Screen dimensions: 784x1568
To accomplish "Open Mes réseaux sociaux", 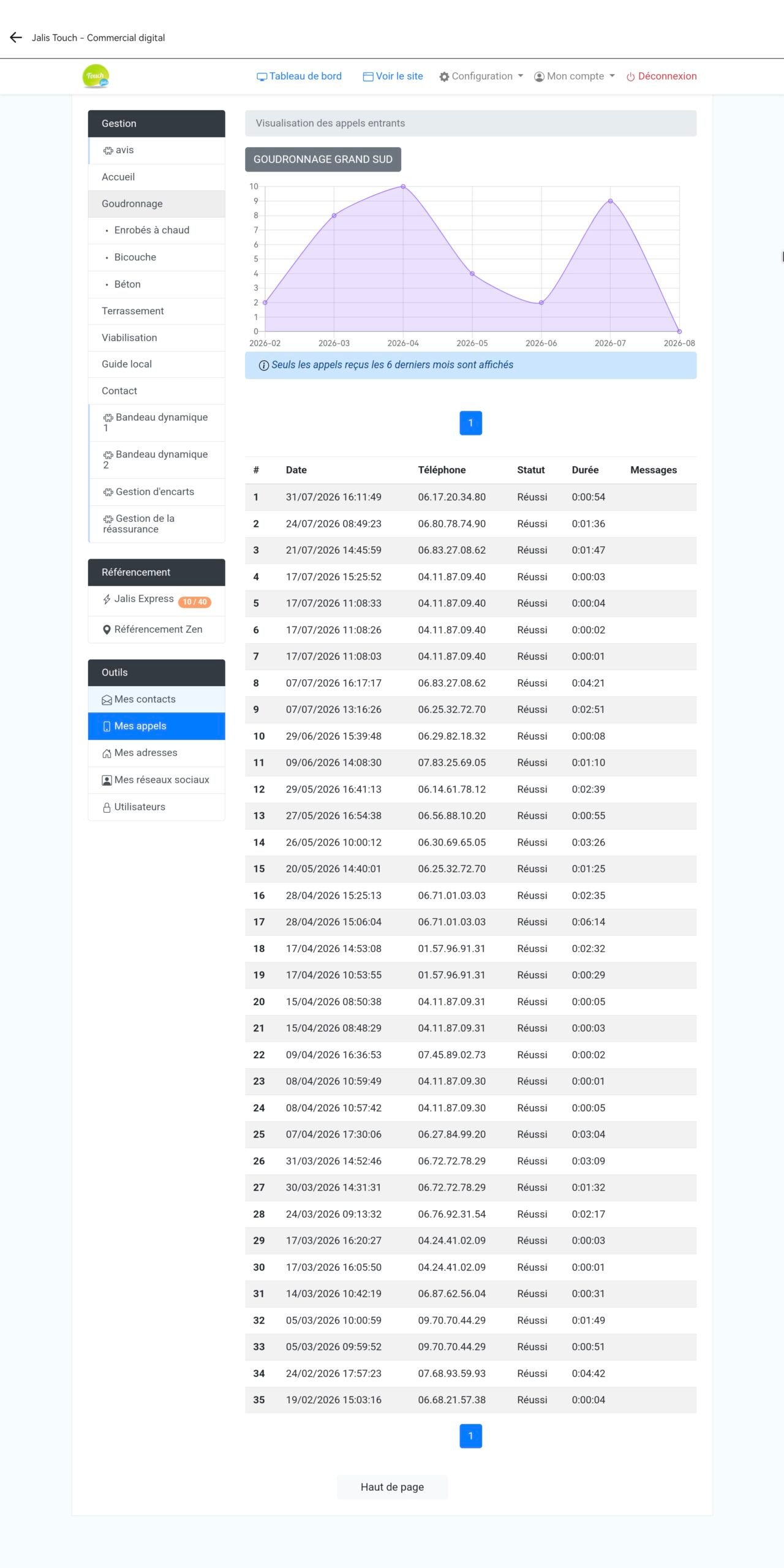I will [157, 780].
